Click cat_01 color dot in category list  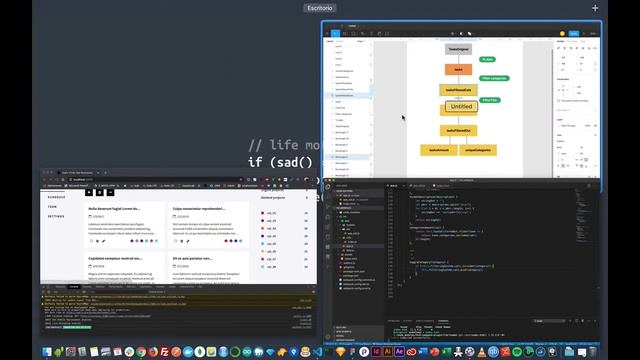tap(262, 213)
